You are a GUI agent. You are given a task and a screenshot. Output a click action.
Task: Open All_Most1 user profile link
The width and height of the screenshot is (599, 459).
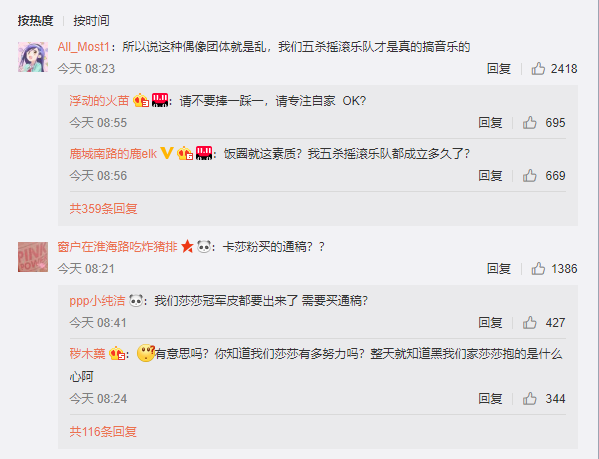84,47
